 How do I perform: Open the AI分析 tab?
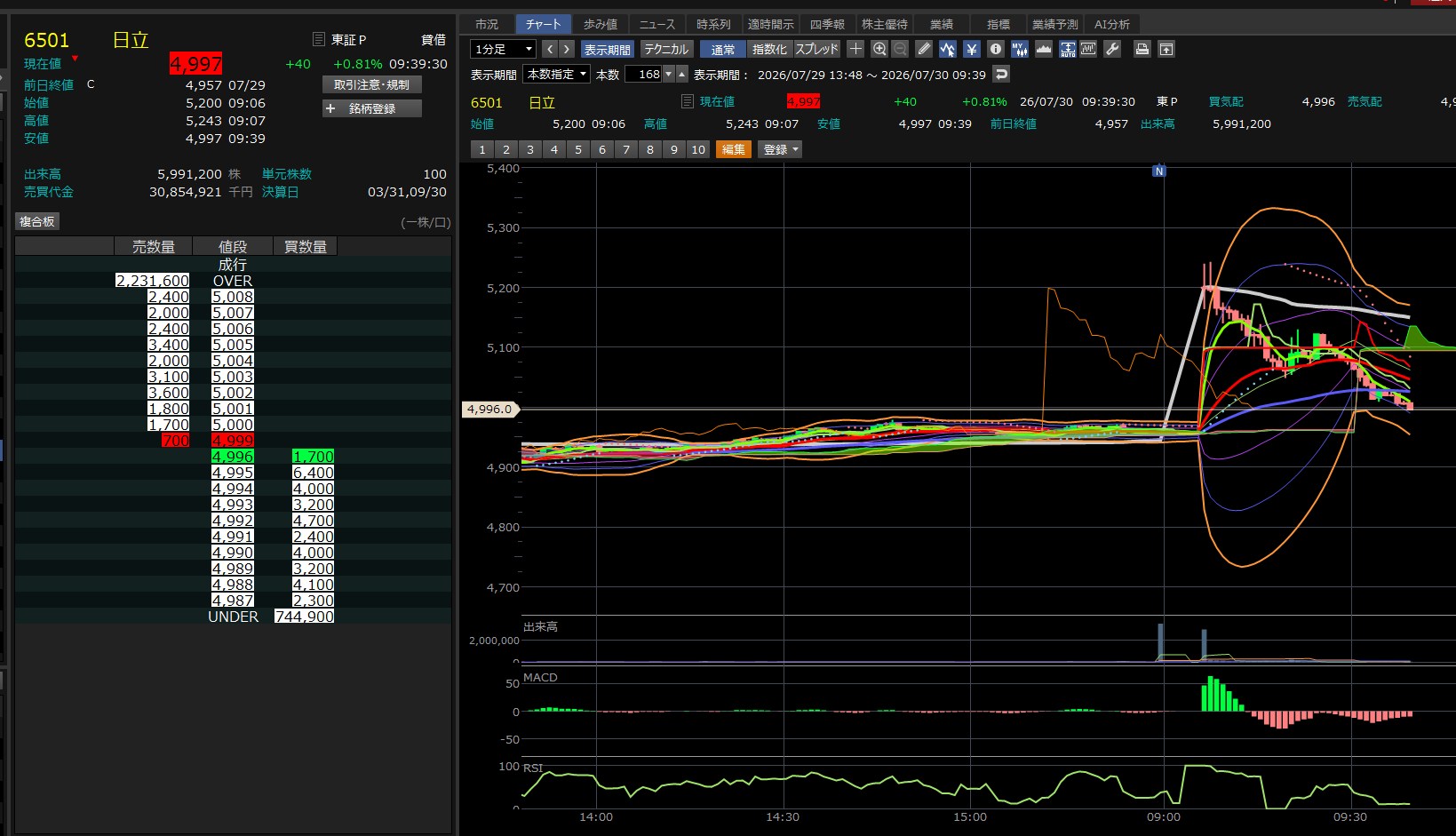tap(1112, 24)
